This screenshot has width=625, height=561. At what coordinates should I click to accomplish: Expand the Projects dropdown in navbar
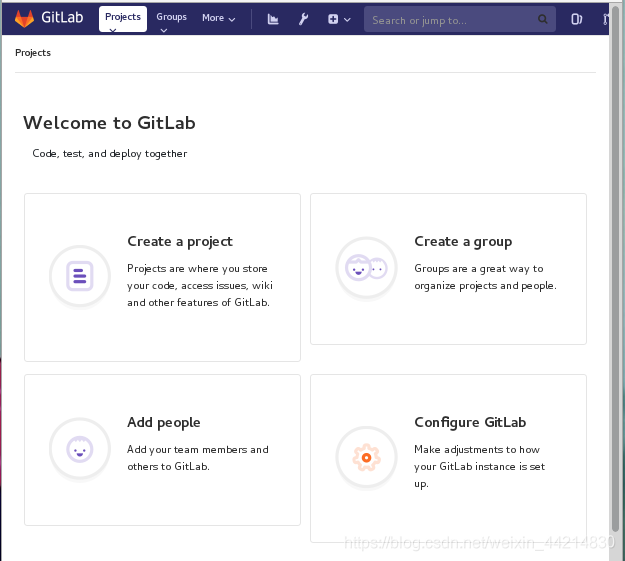(123, 19)
